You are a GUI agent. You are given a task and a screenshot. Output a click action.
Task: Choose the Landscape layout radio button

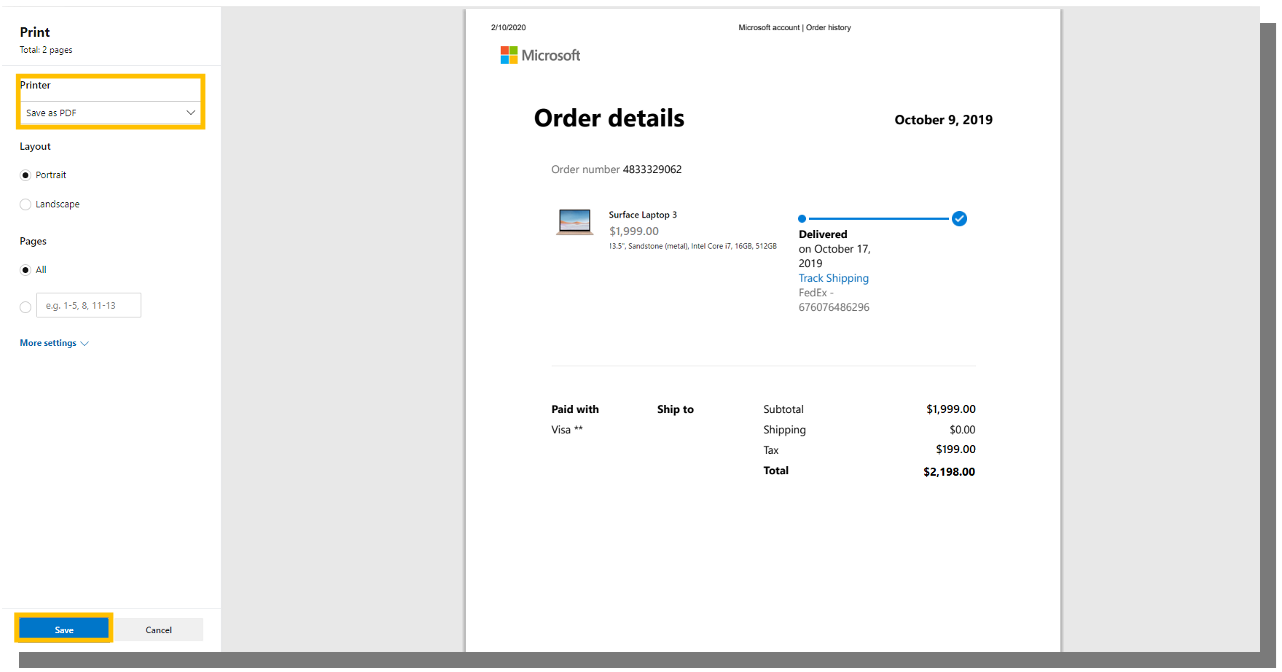tap(26, 204)
